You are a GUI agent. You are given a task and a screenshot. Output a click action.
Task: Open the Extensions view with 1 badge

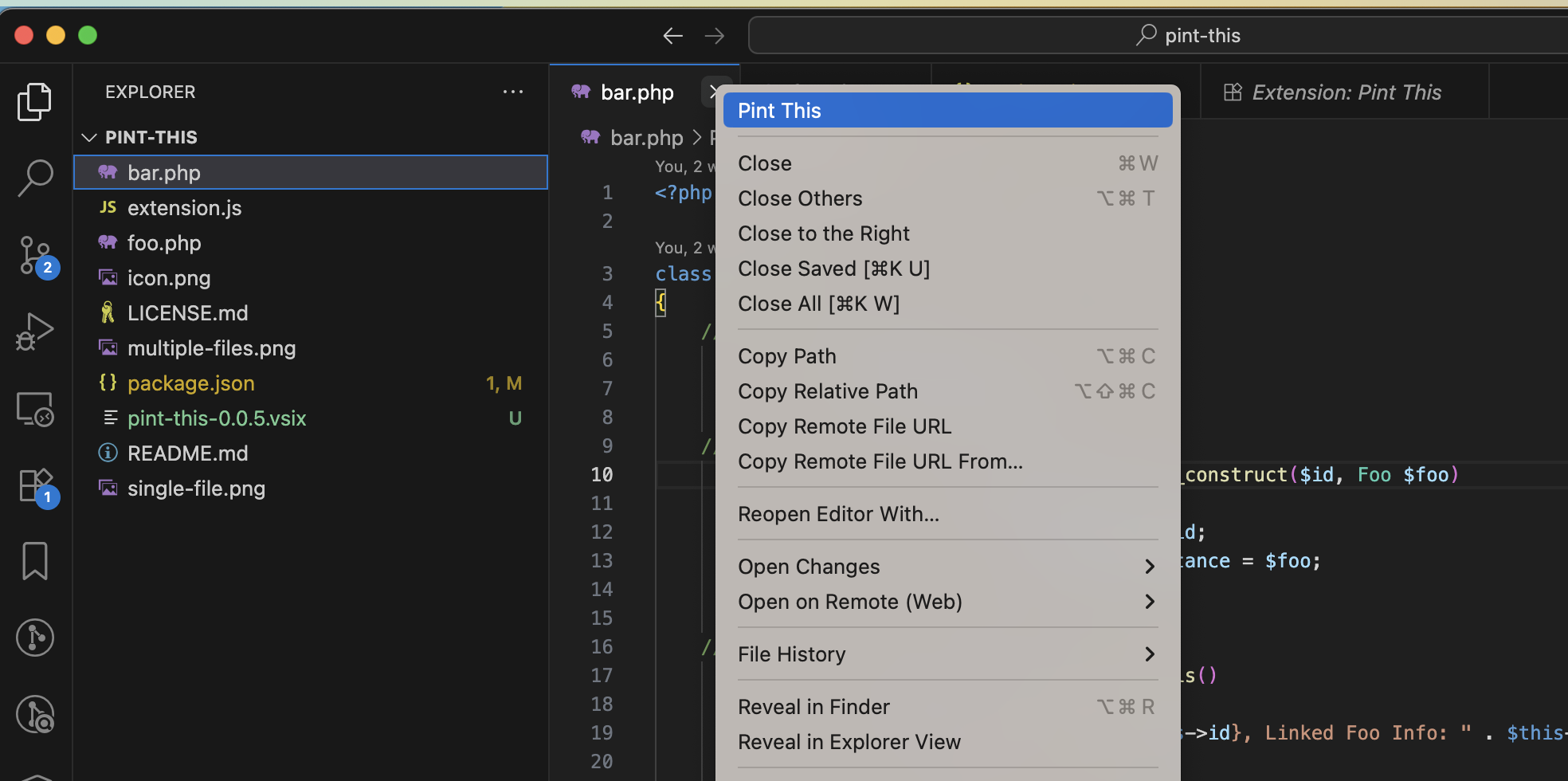click(x=37, y=486)
